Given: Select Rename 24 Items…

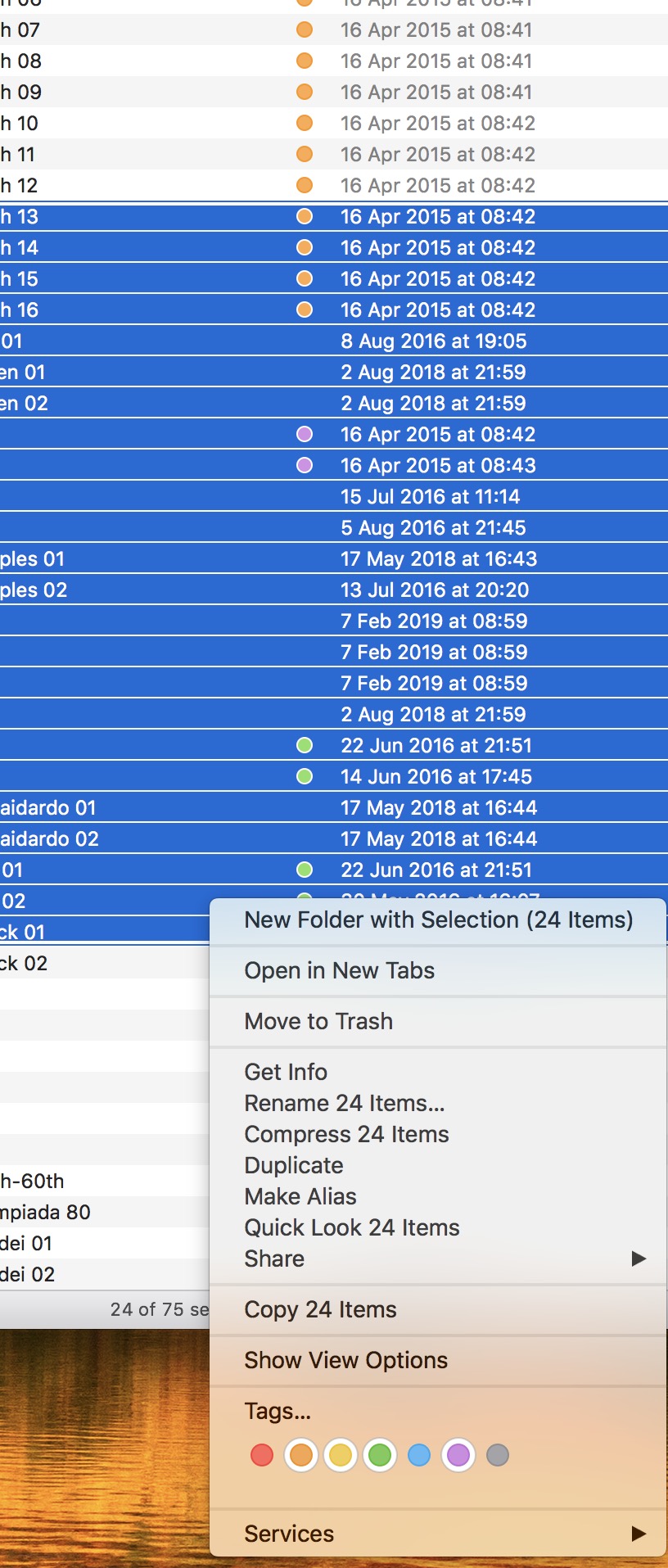Looking at the screenshot, I should click(x=344, y=1103).
